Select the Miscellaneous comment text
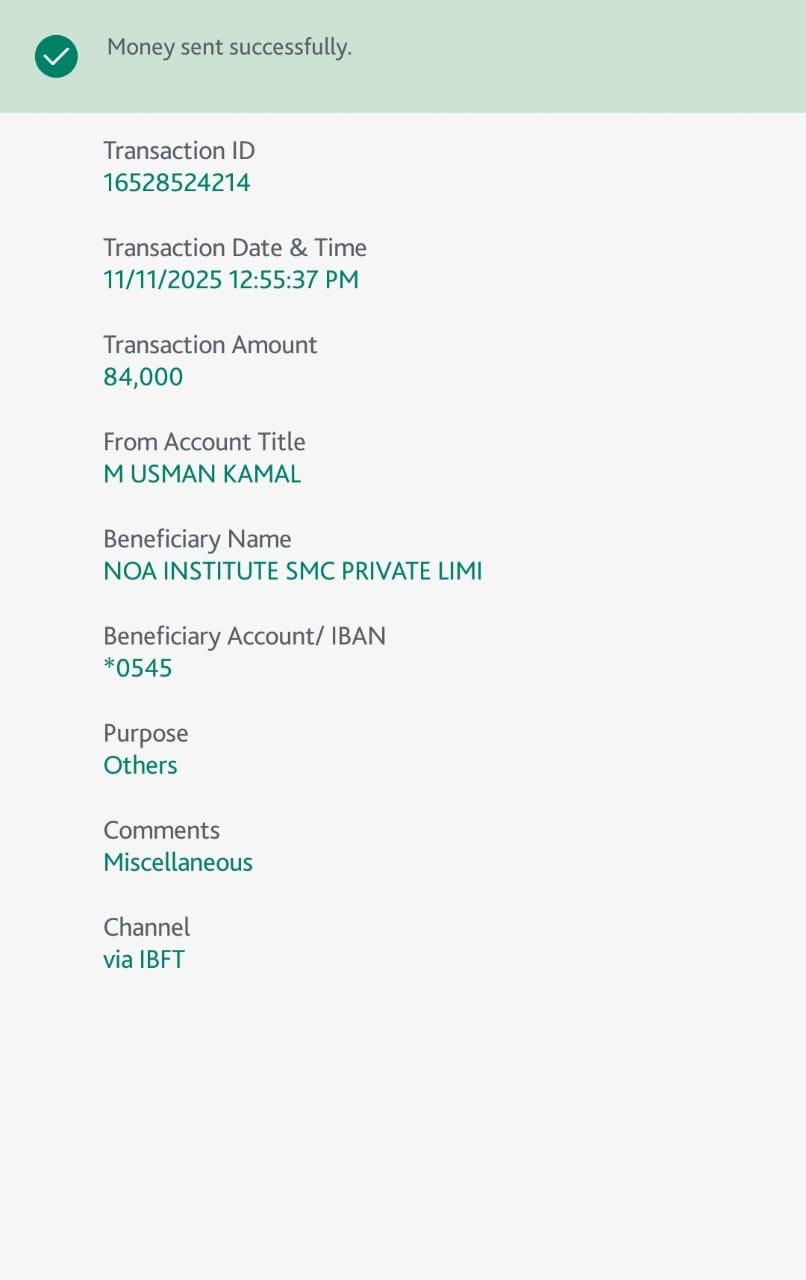 178,862
